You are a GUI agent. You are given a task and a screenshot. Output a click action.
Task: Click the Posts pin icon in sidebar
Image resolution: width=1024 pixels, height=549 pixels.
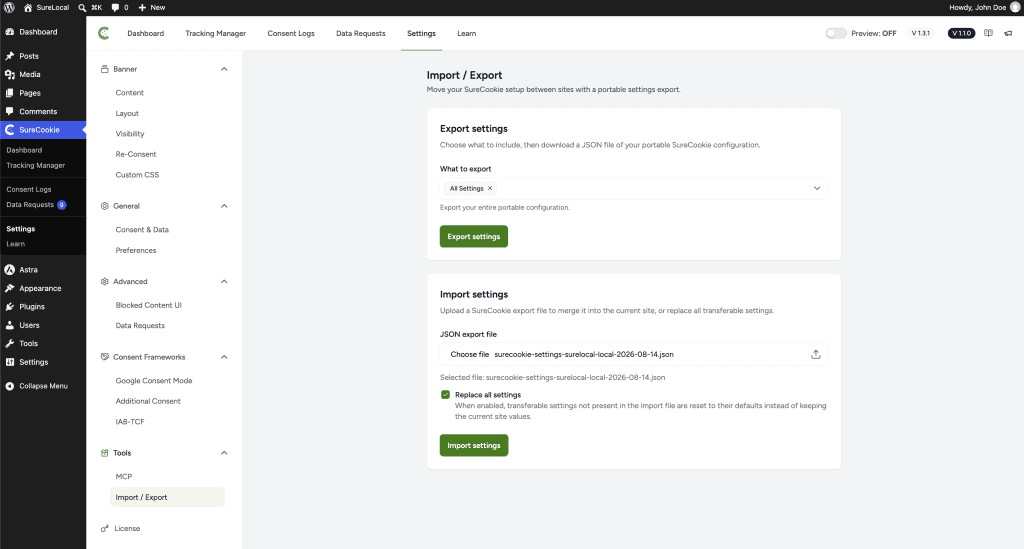click(x=10, y=56)
